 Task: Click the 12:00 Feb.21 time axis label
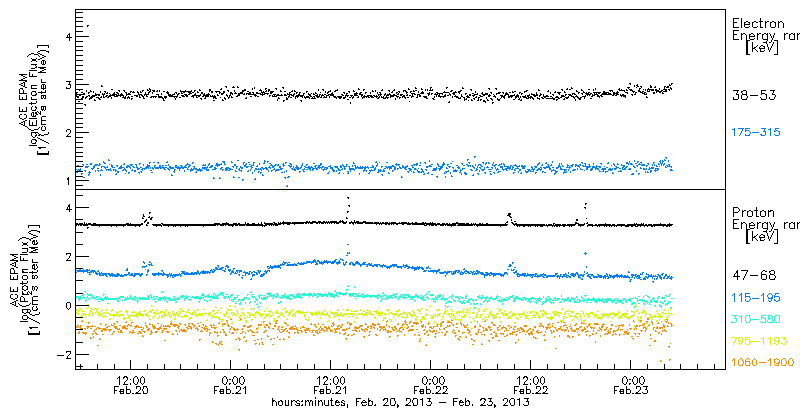pyautogui.click(x=330, y=385)
